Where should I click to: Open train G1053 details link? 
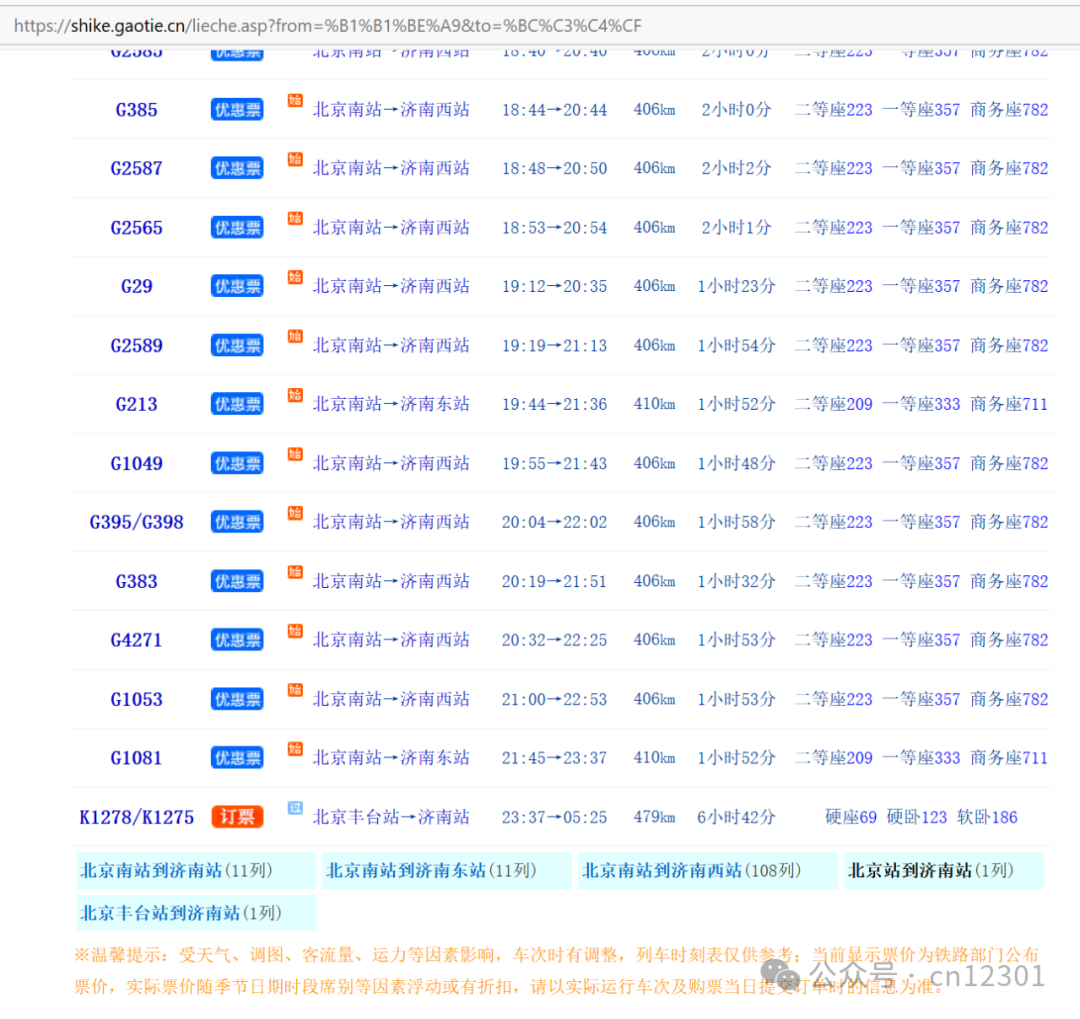pos(136,699)
